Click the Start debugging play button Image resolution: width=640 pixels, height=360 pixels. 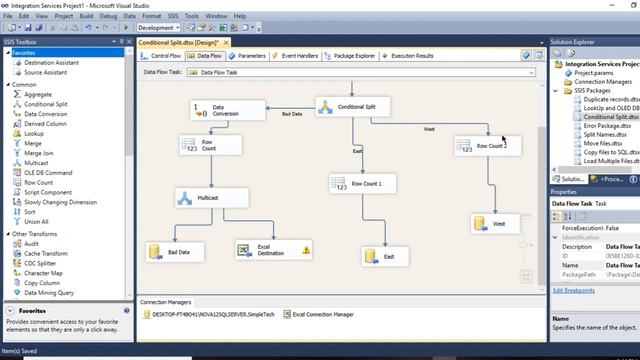(126, 28)
